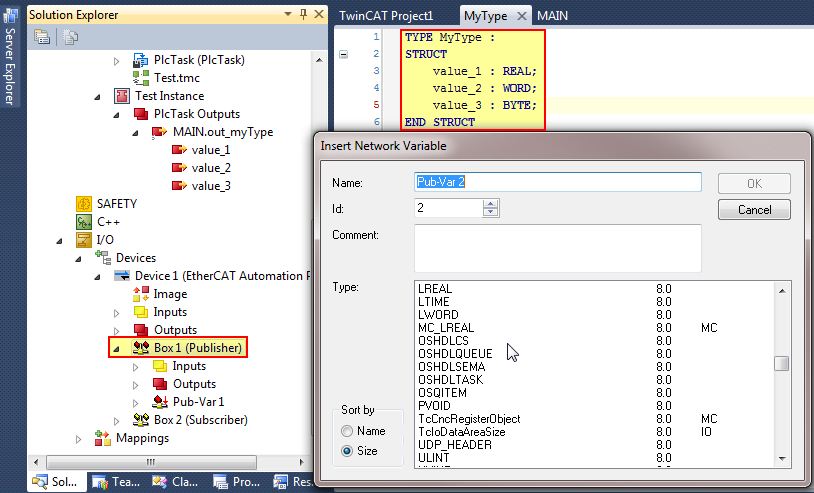Click the Test Instance icon
Screen dimensions: 814x493
(x=121, y=96)
